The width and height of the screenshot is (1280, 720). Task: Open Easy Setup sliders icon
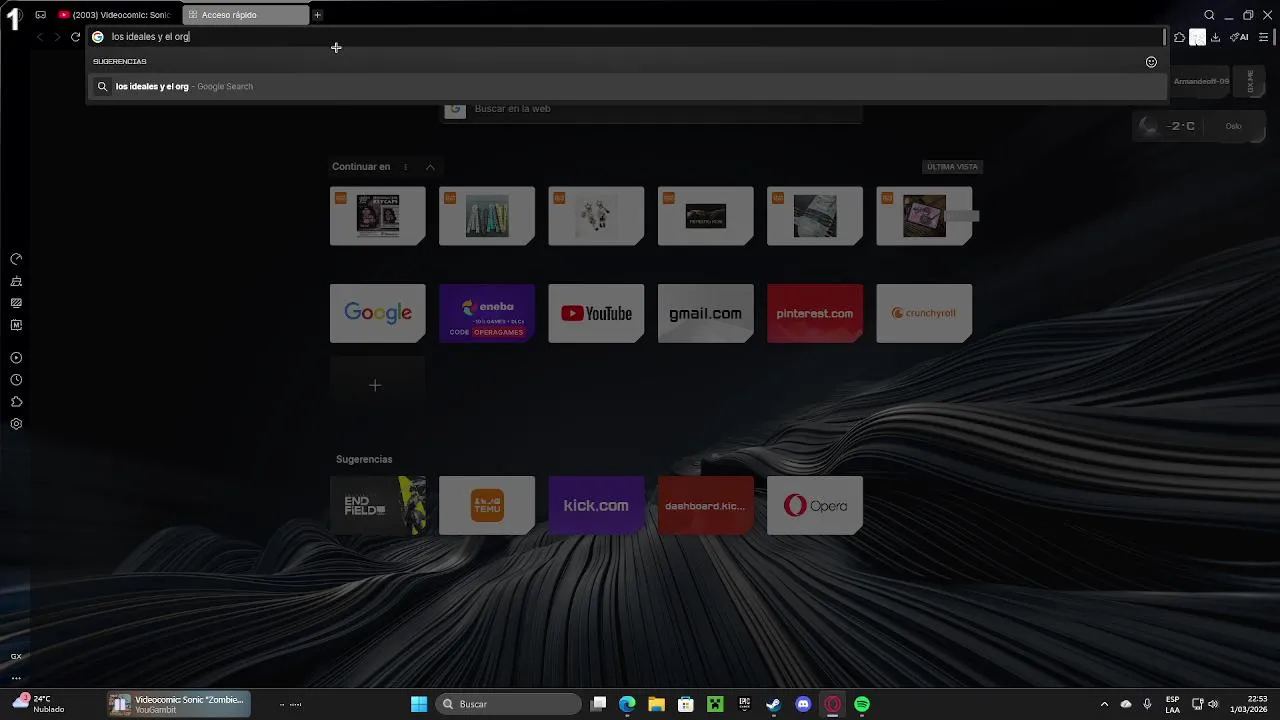click(x=1264, y=37)
